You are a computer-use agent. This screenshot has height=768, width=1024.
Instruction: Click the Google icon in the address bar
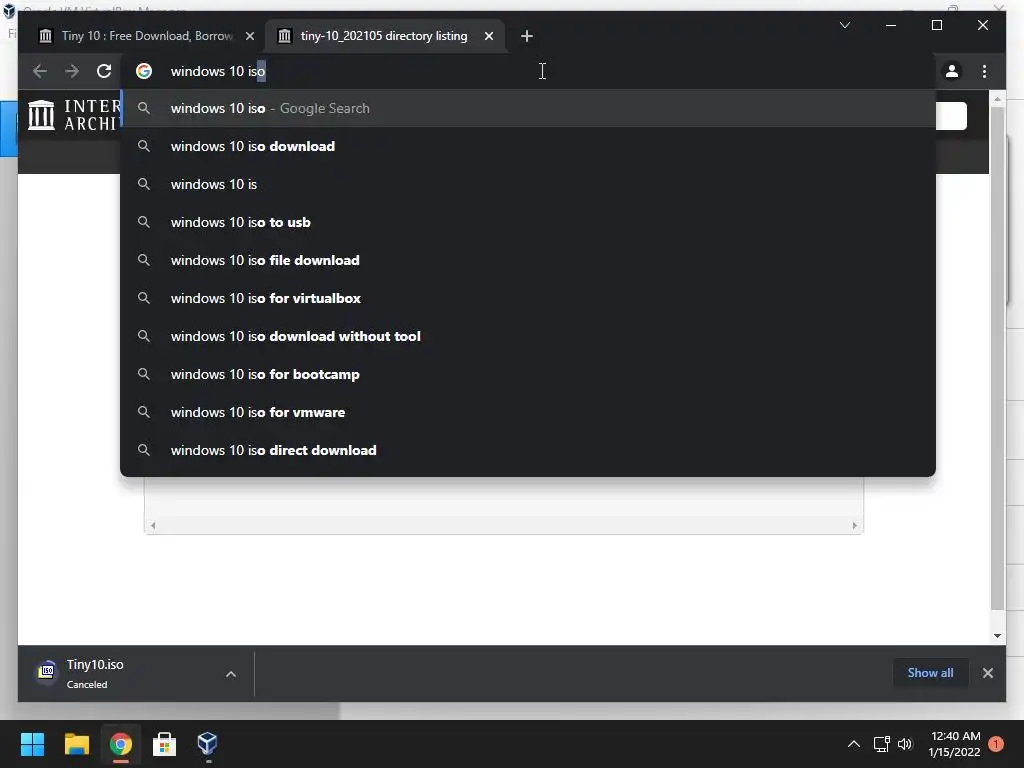coord(144,71)
